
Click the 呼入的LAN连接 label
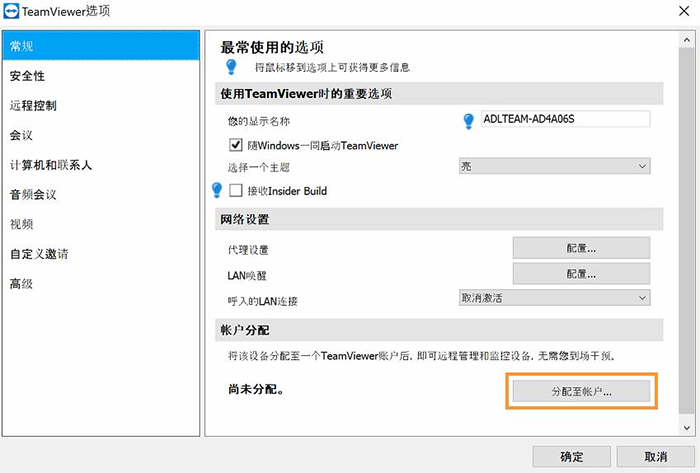(x=262, y=302)
